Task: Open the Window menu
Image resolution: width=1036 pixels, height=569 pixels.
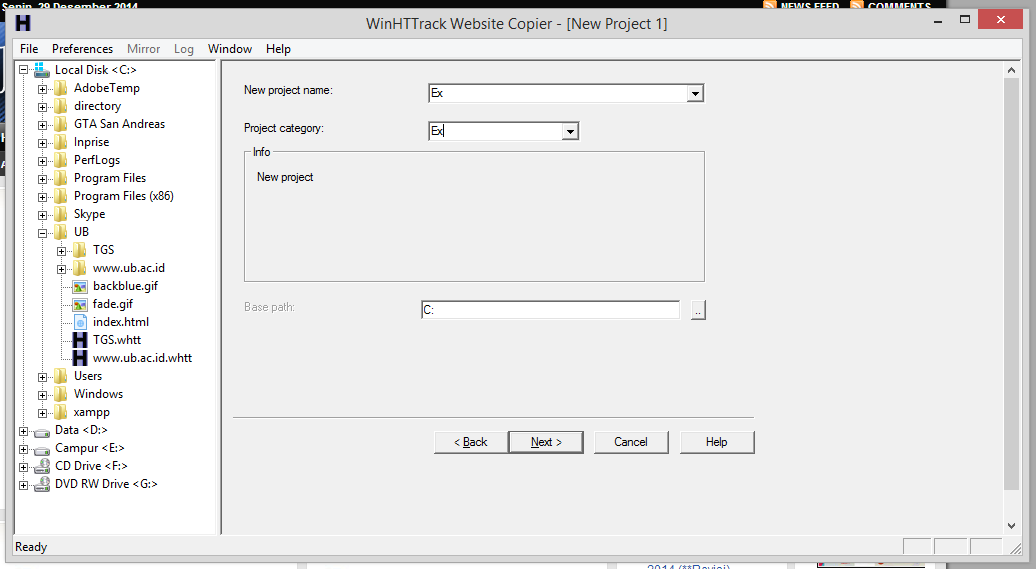Action: point(230,49)
